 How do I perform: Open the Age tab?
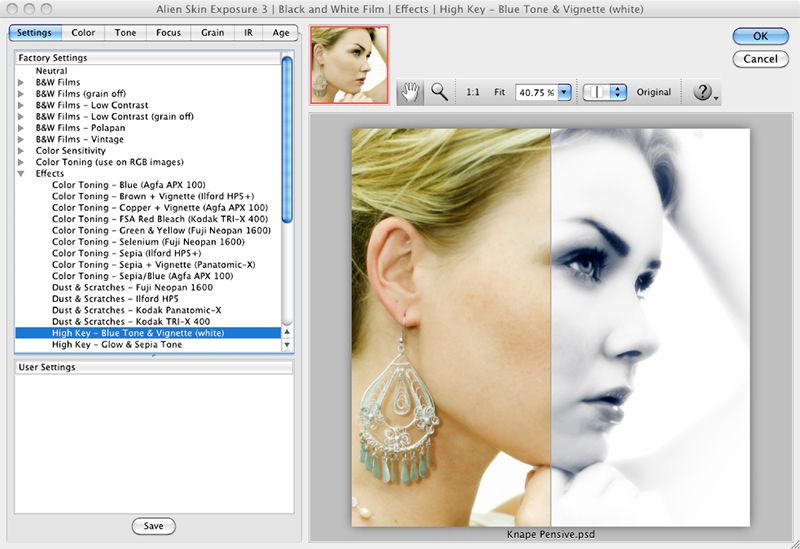[281, 33]
